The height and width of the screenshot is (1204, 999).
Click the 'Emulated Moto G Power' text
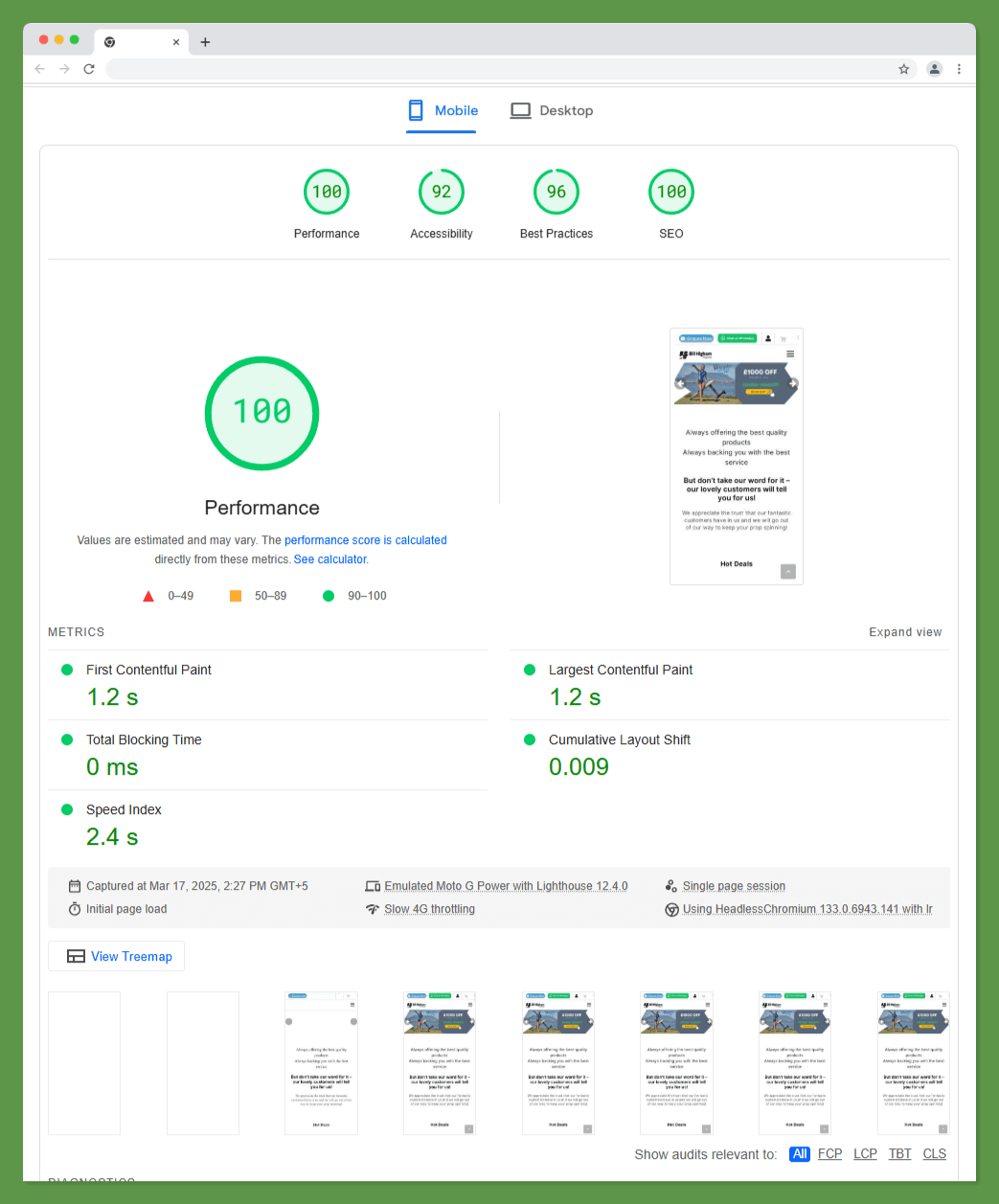[x=506, y=886]
